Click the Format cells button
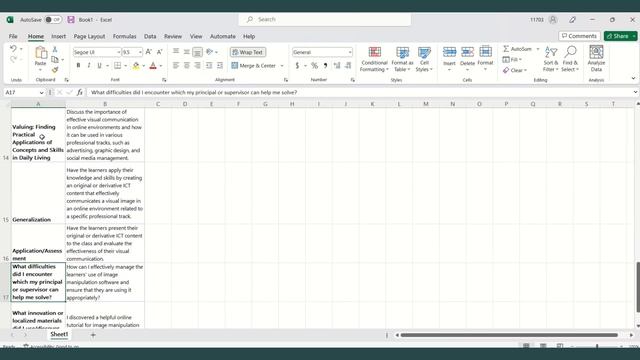The height and width of the screenshot is (360, 640). point(485,58)
